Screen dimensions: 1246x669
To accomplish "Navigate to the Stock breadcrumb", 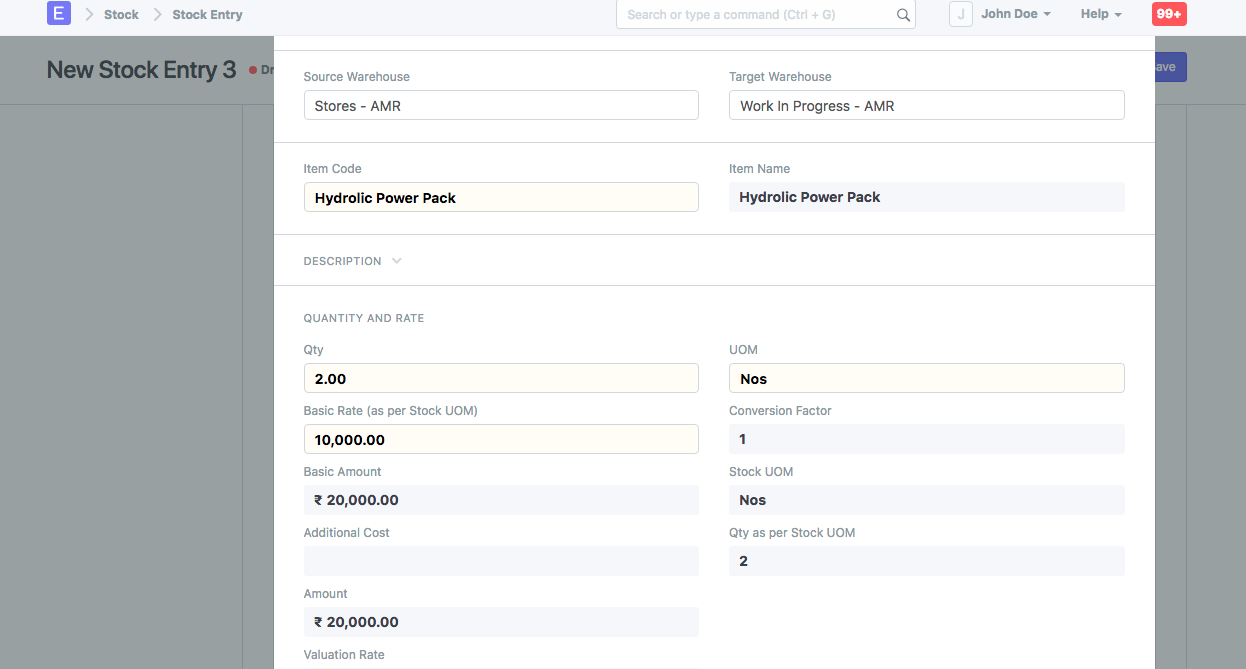I will click(x=121, y=14).
